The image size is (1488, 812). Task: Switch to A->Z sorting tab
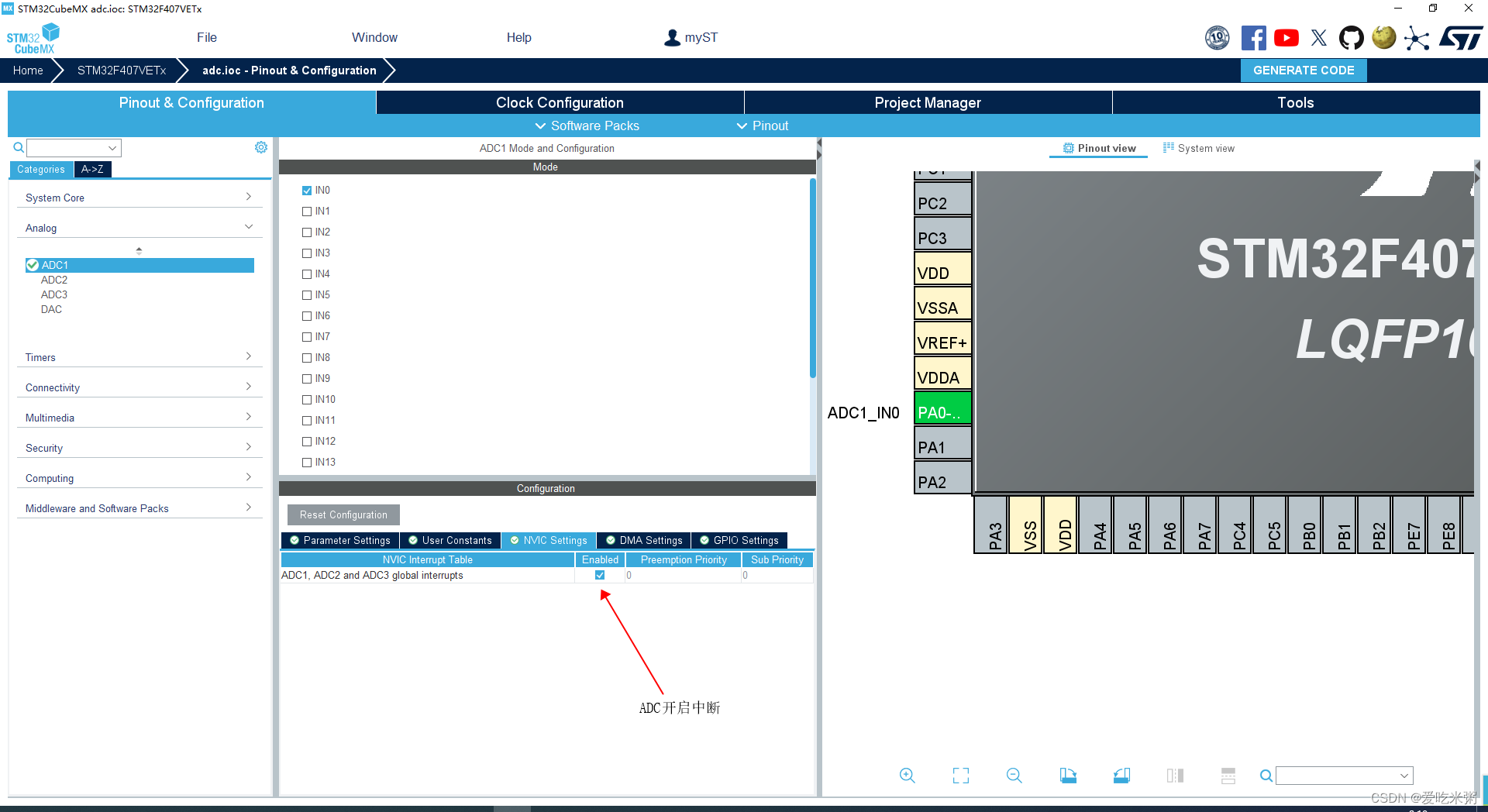click(x=92, y=169)
